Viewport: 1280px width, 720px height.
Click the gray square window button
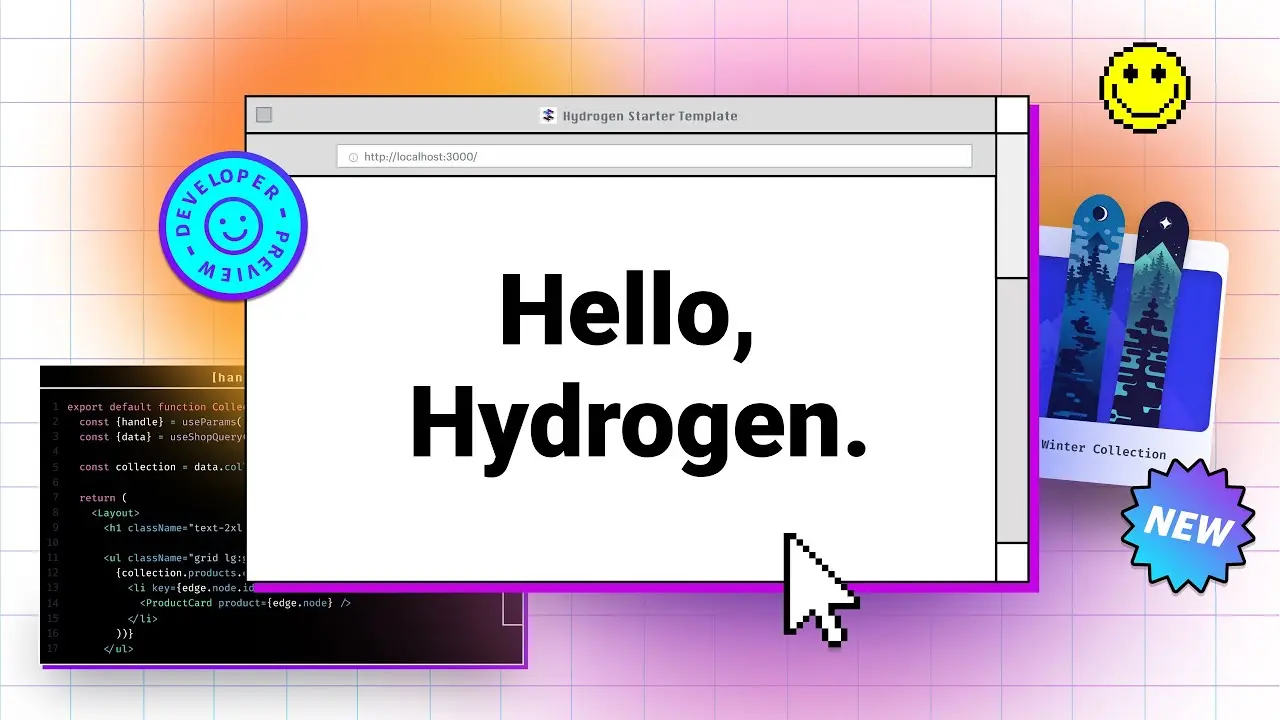264,115
